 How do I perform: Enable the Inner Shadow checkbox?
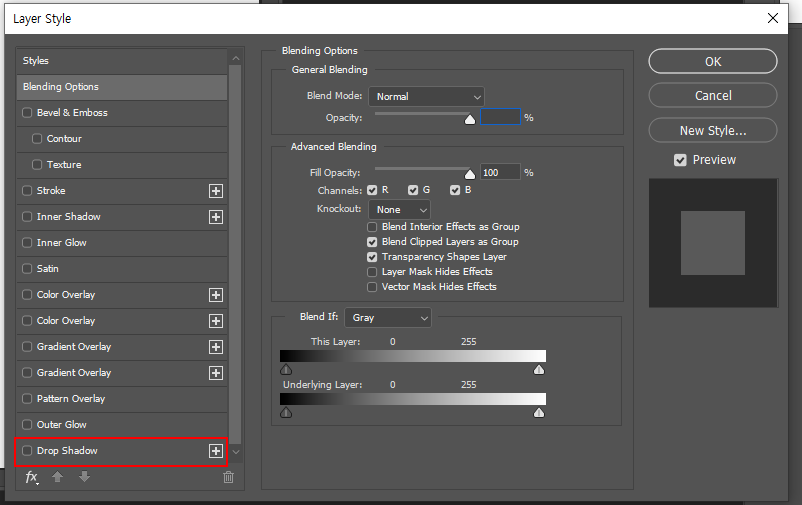27,217
